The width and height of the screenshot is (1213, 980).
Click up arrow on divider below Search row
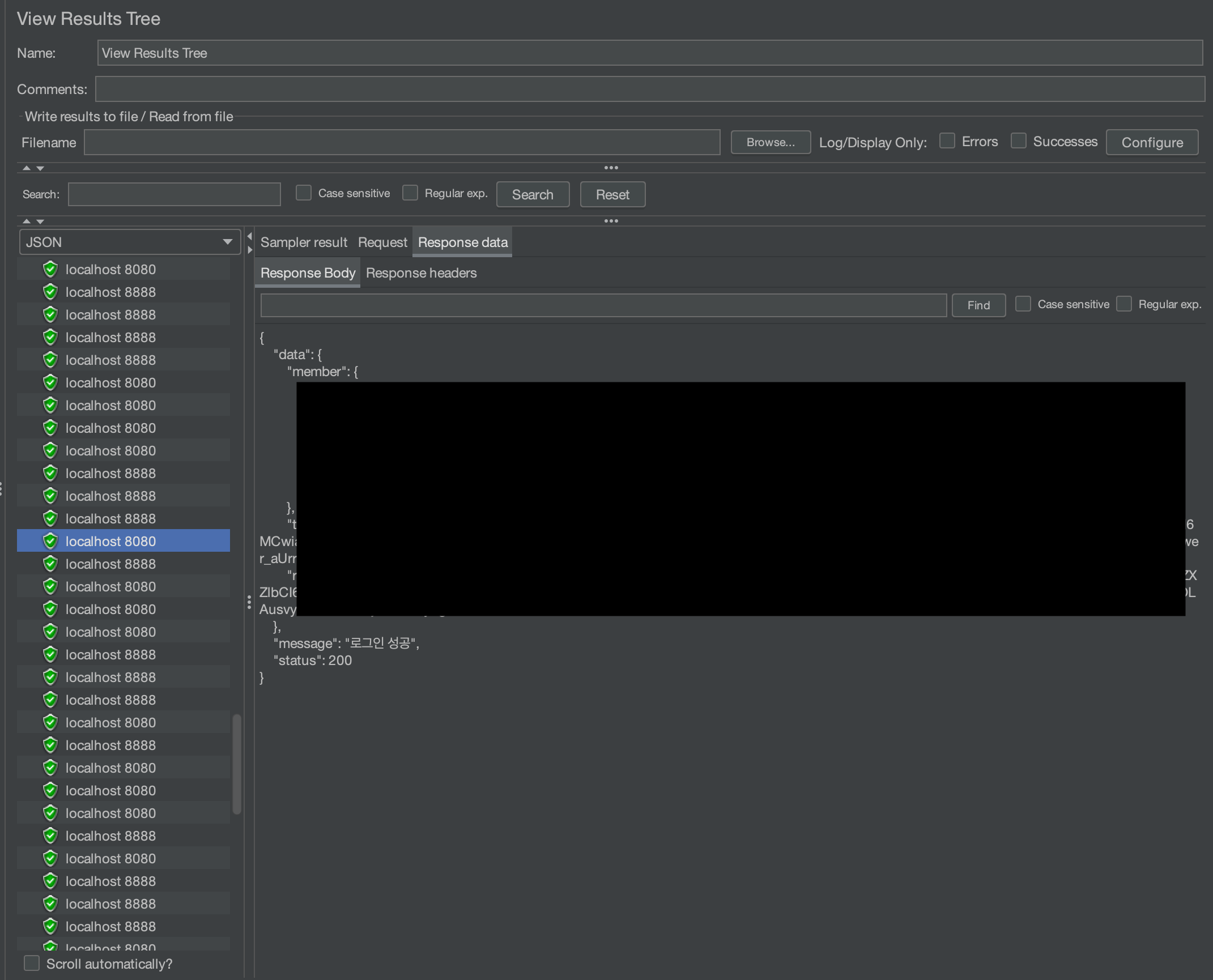point(26,221)
